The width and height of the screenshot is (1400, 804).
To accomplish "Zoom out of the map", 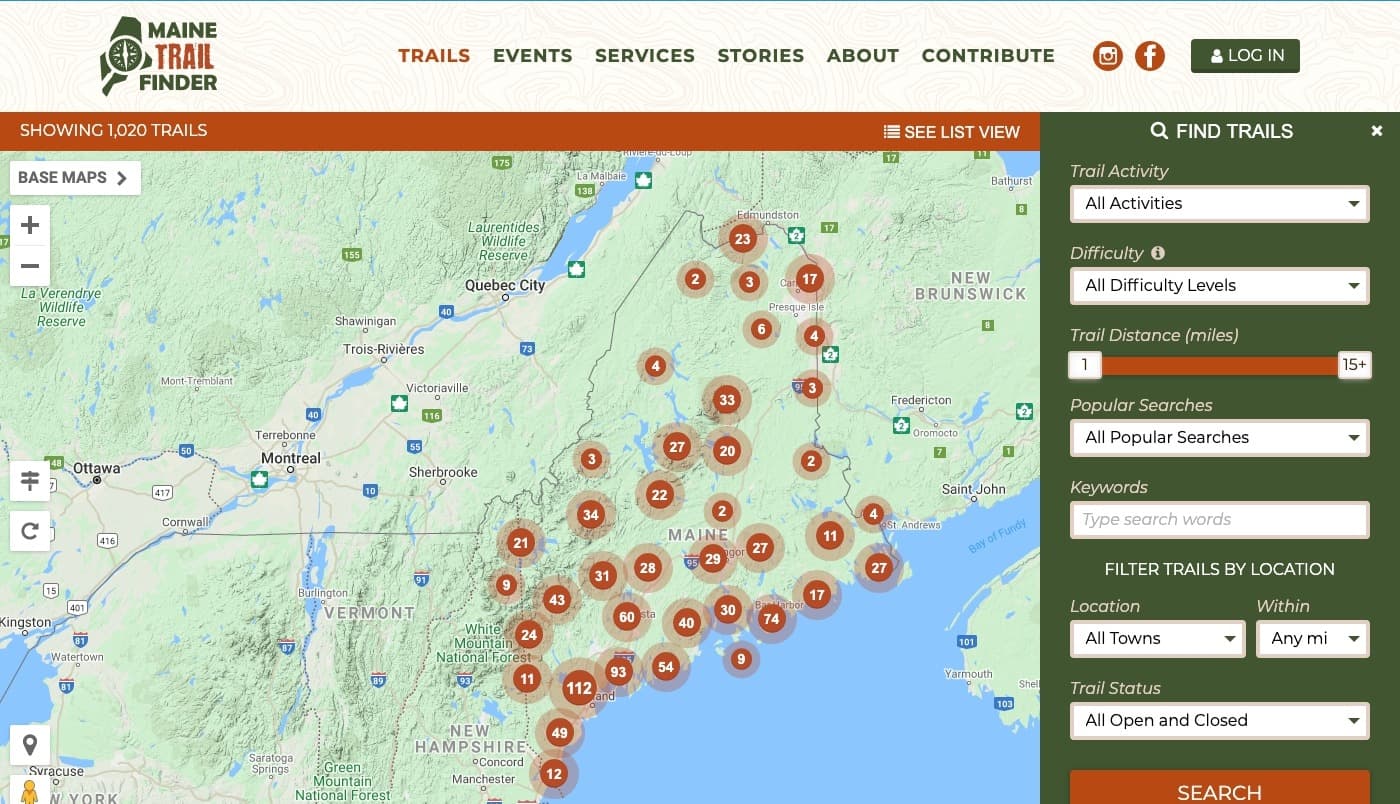I will 30,266.
